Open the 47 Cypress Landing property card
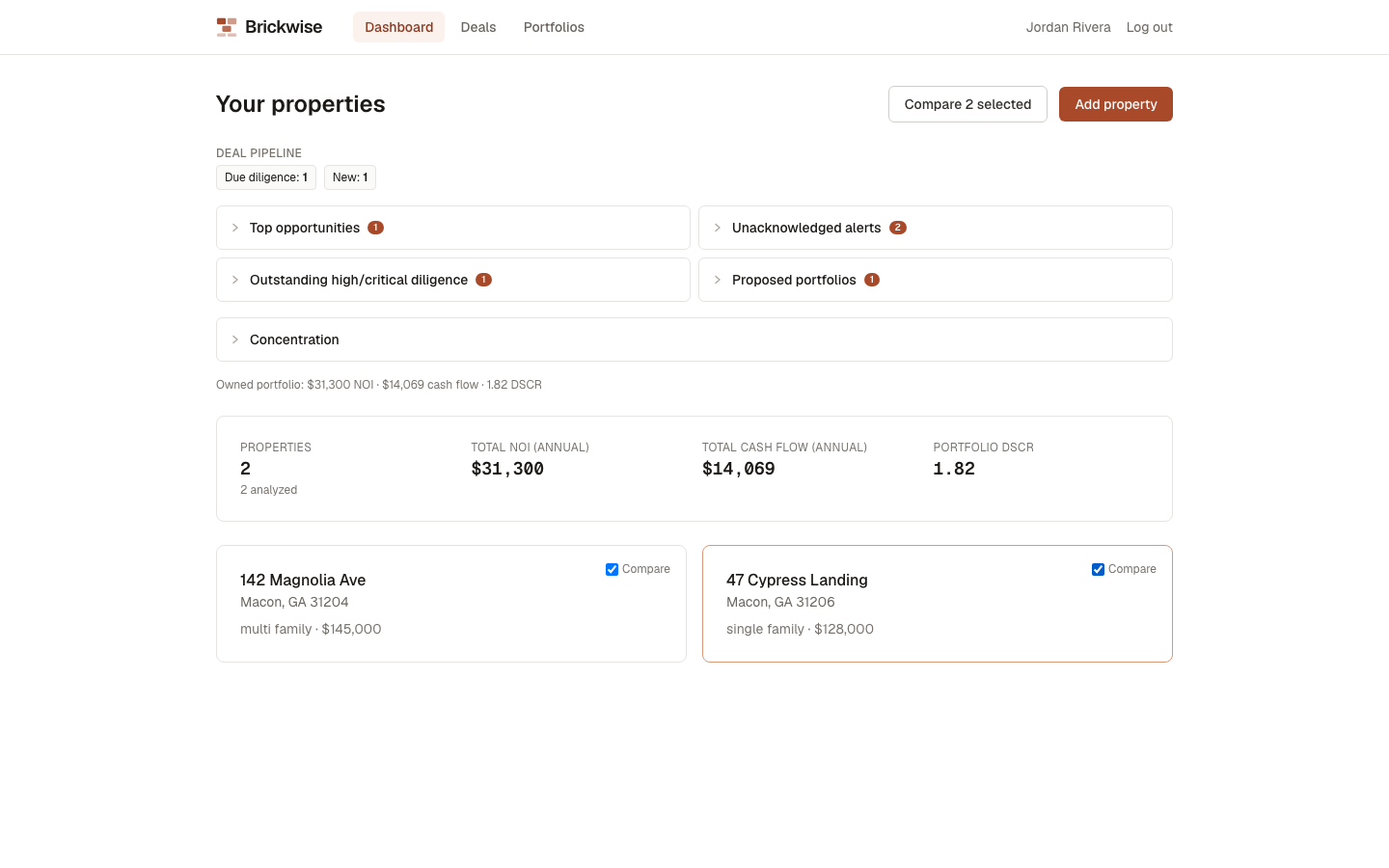Screen dimensions: 1389x868 point(938,604)
